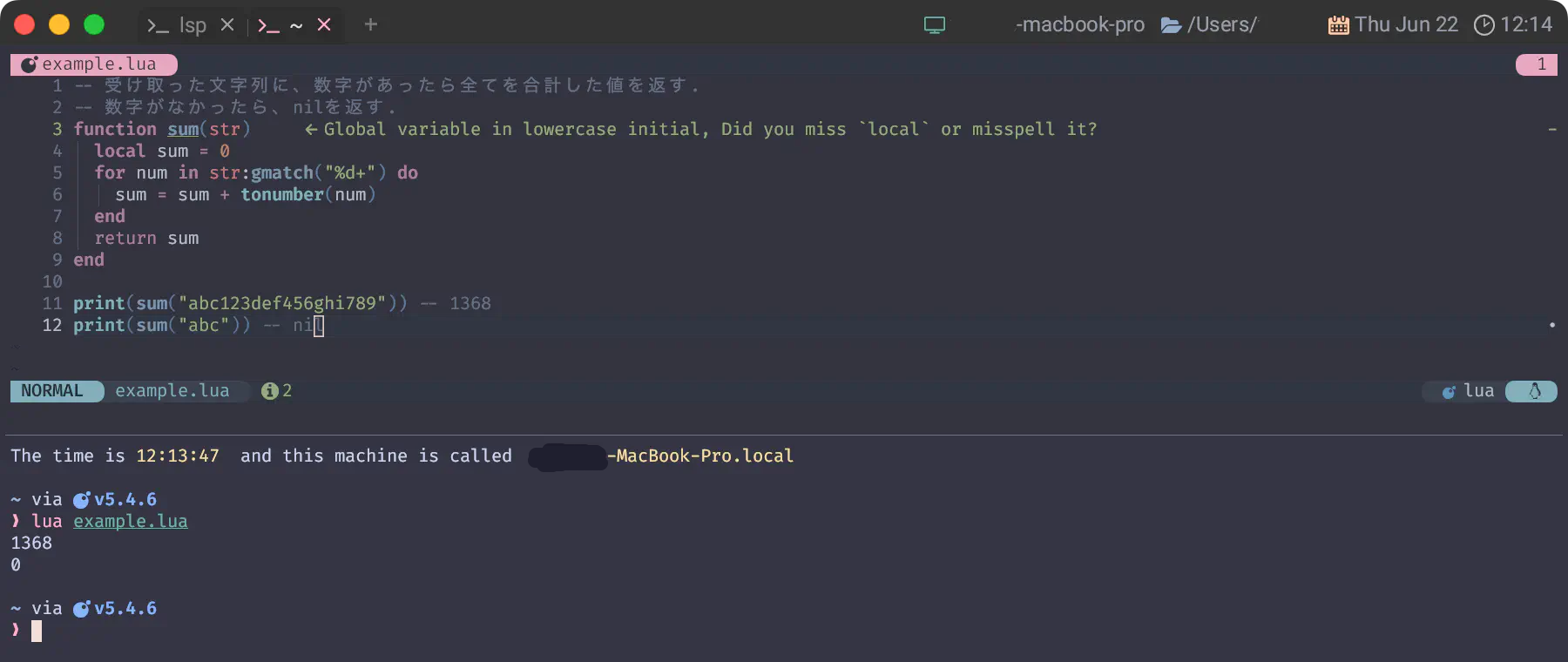The height and width of the screenshot is (662, 1568).
Task: Click the first v5.4.6 Lua version prompt
Action: pos(125,499)
